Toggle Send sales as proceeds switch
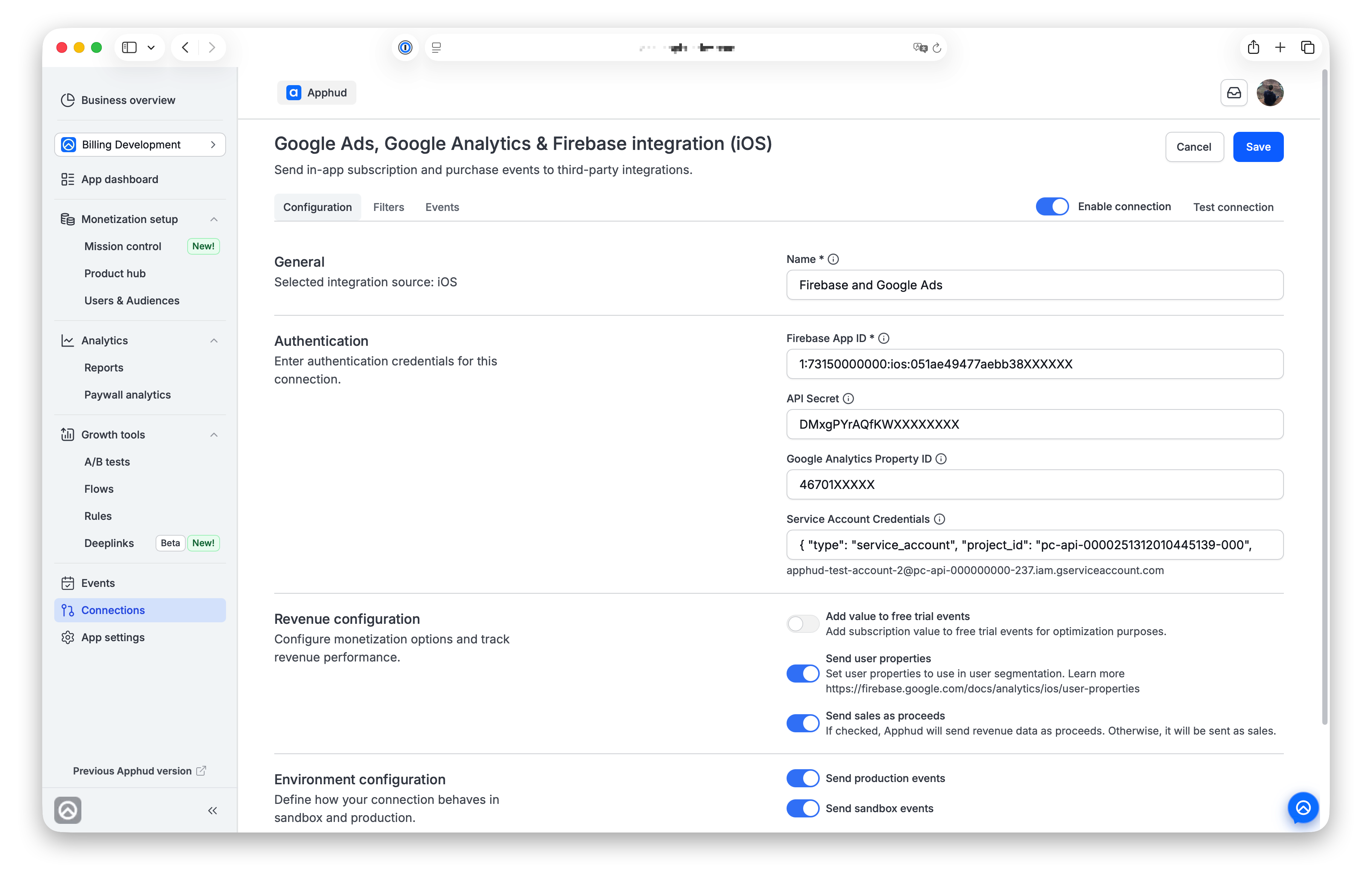 pos(802,723)
